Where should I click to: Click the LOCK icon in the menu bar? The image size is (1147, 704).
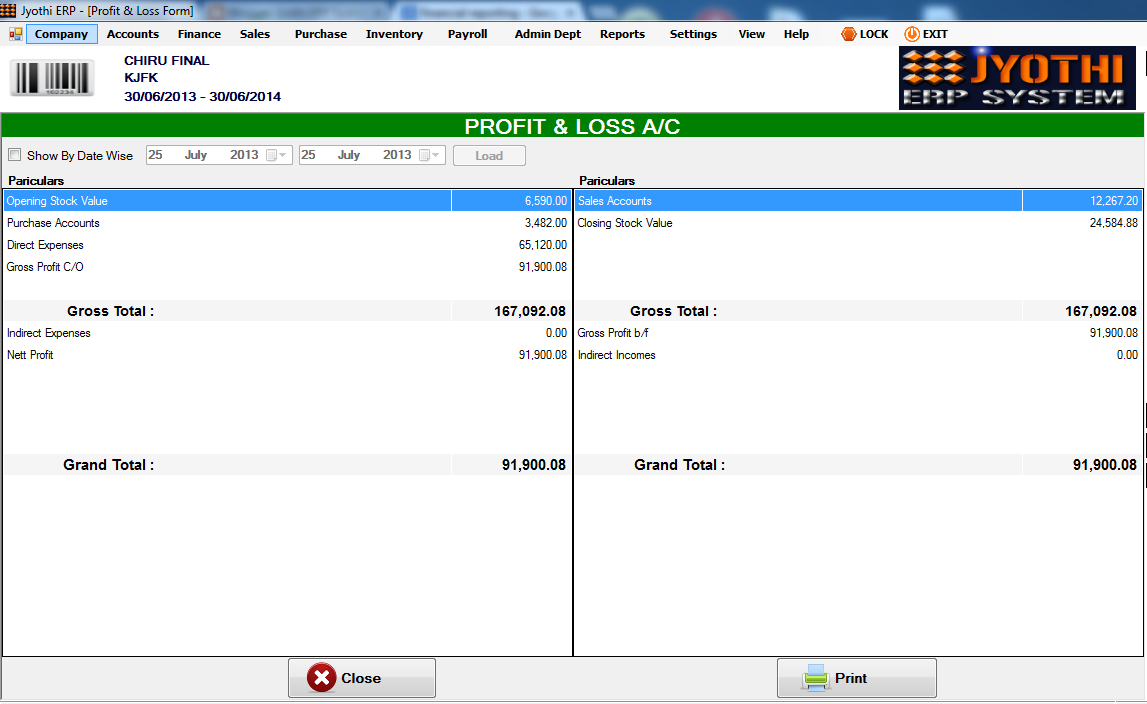[x=849, y=33]
